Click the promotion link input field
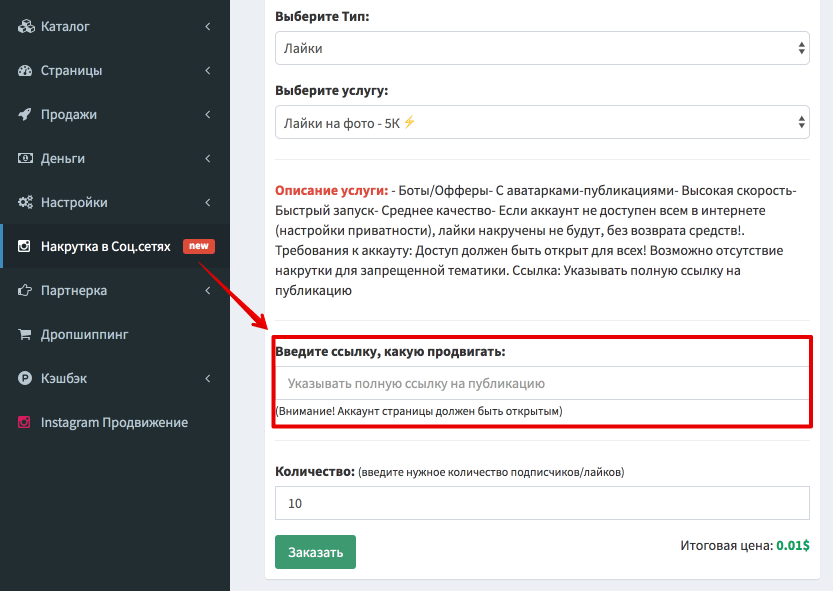This screenshot has width=833, height=591. (541, 383)
